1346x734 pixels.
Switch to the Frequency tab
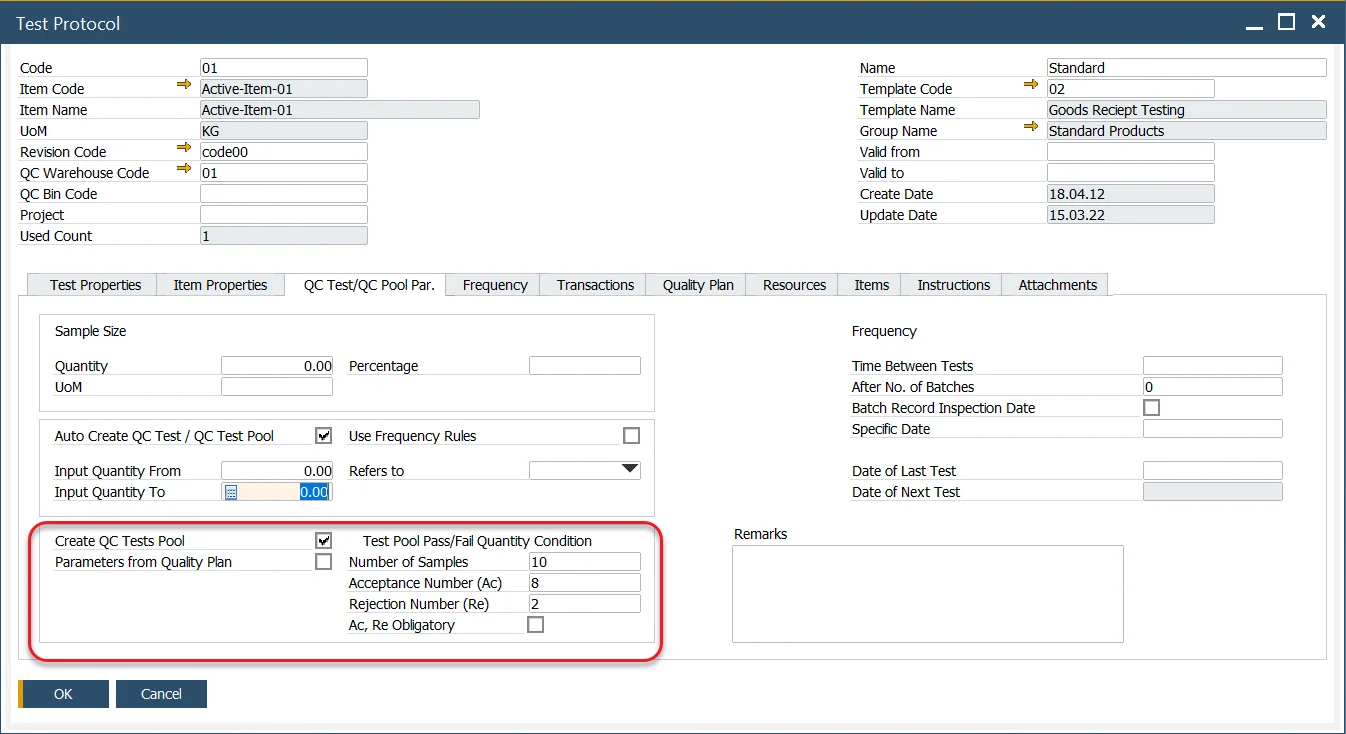coord(495,285)
